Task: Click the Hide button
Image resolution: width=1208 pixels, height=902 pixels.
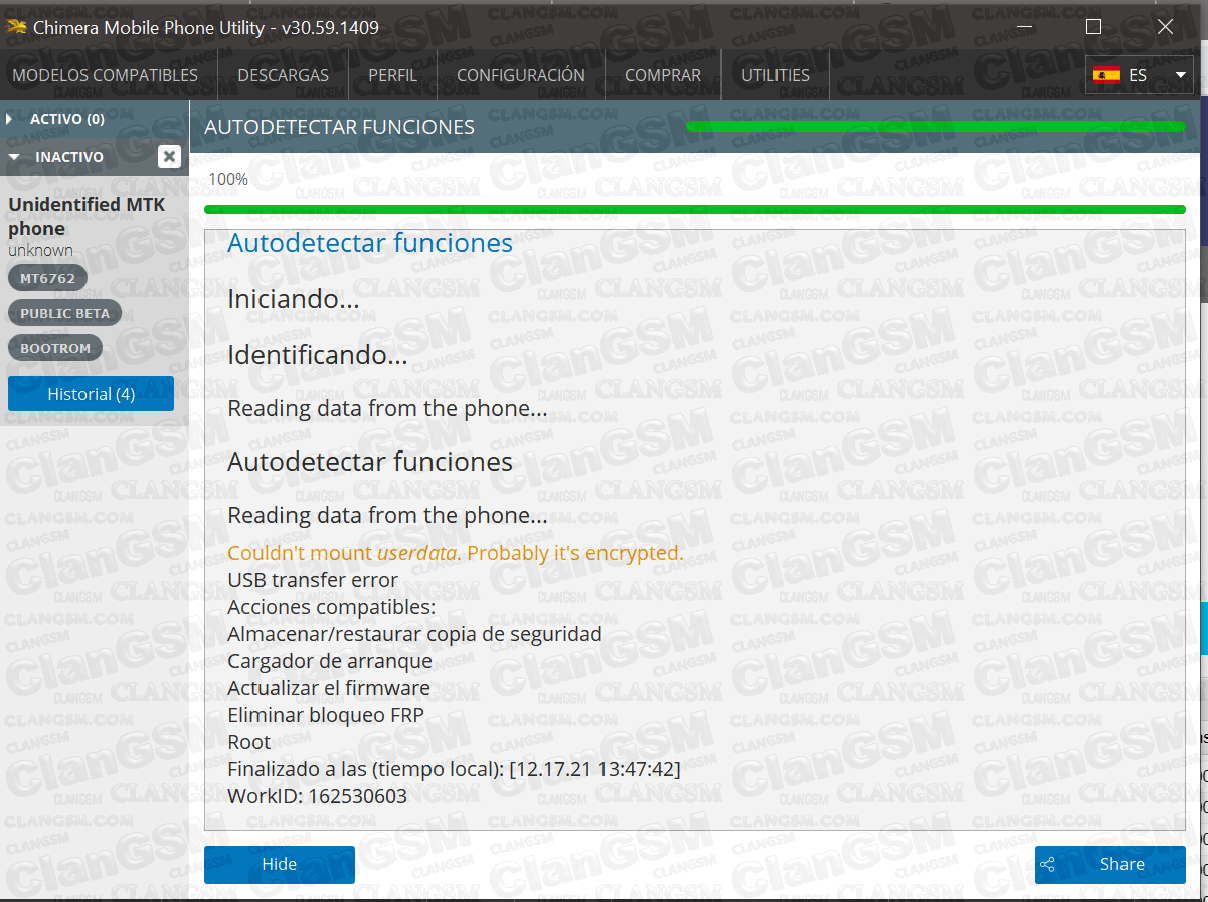Action: (279, 865)
